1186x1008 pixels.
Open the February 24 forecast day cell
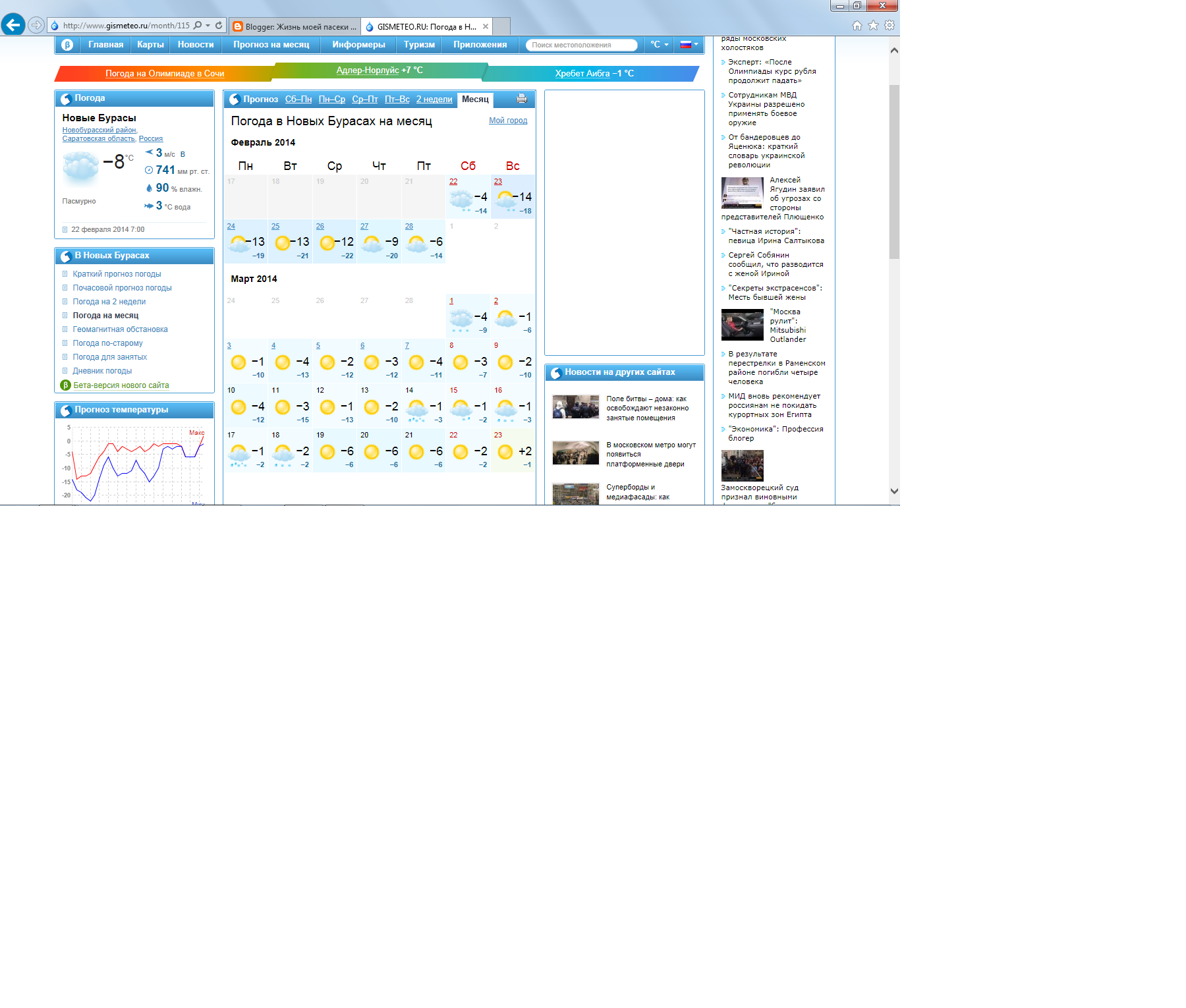tap(245, 242)
